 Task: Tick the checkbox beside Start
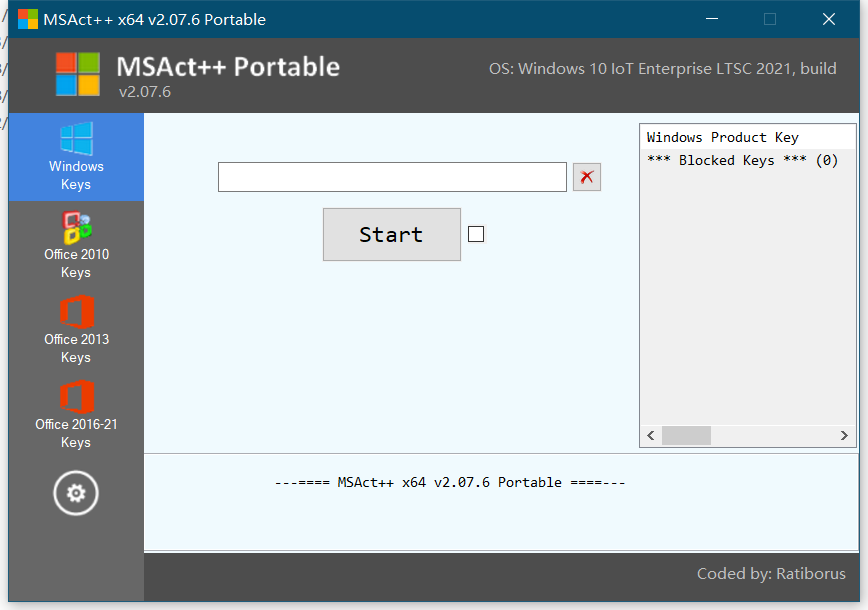point(476,234)
